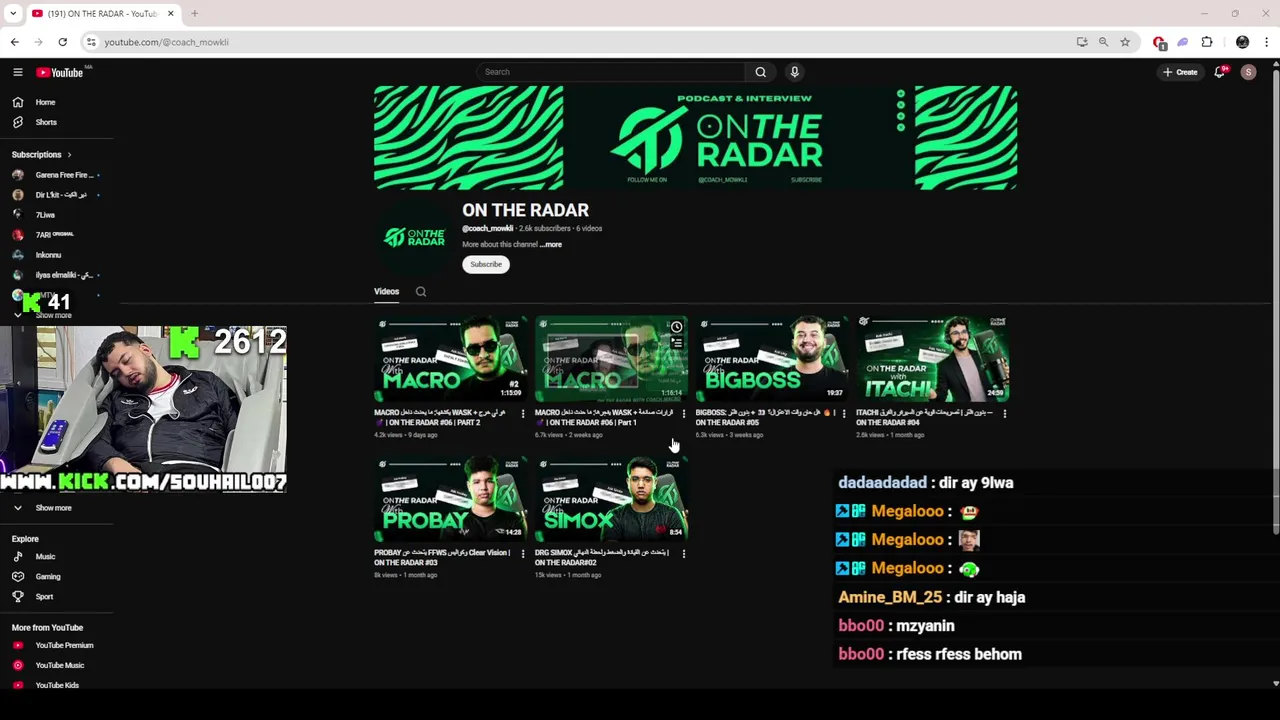Open the notifications bell

tap(1219, 72)
